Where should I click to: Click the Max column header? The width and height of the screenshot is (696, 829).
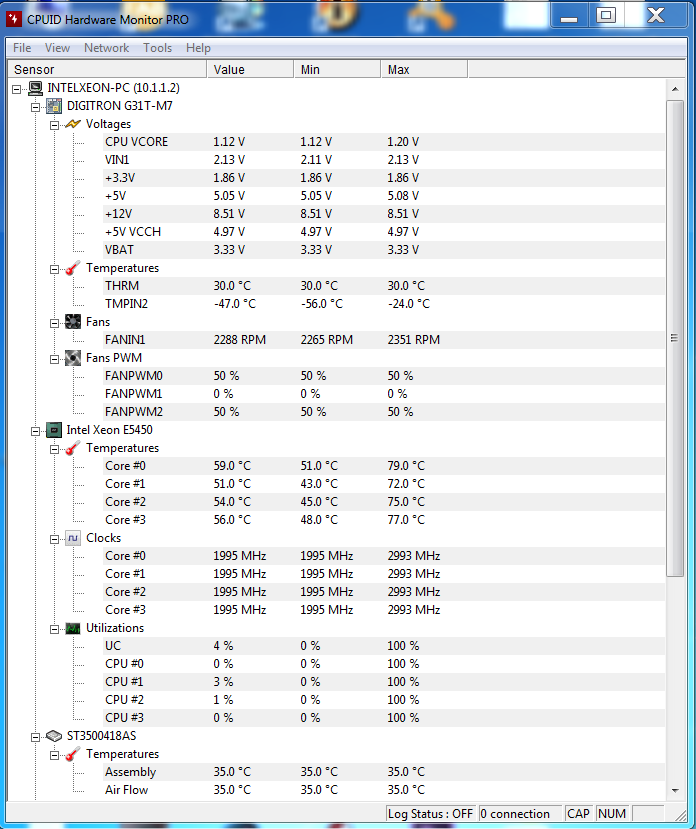(424, 69)
